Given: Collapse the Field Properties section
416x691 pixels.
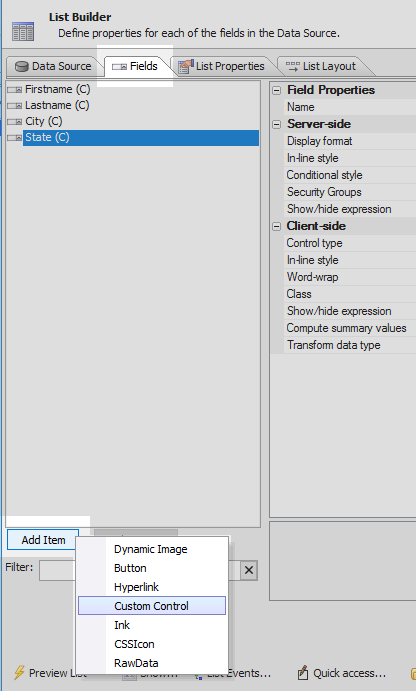Looking at the screenshot, I should (276, 90).
